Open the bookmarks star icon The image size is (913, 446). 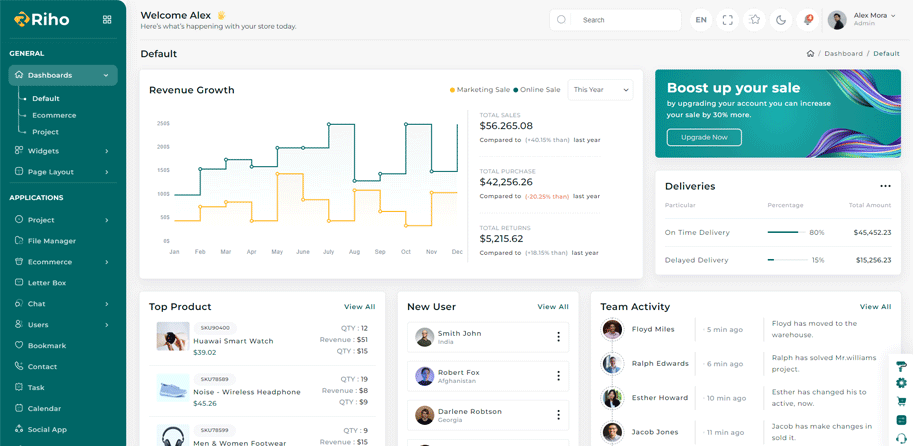pyautogui.click(x=754, y=20)
